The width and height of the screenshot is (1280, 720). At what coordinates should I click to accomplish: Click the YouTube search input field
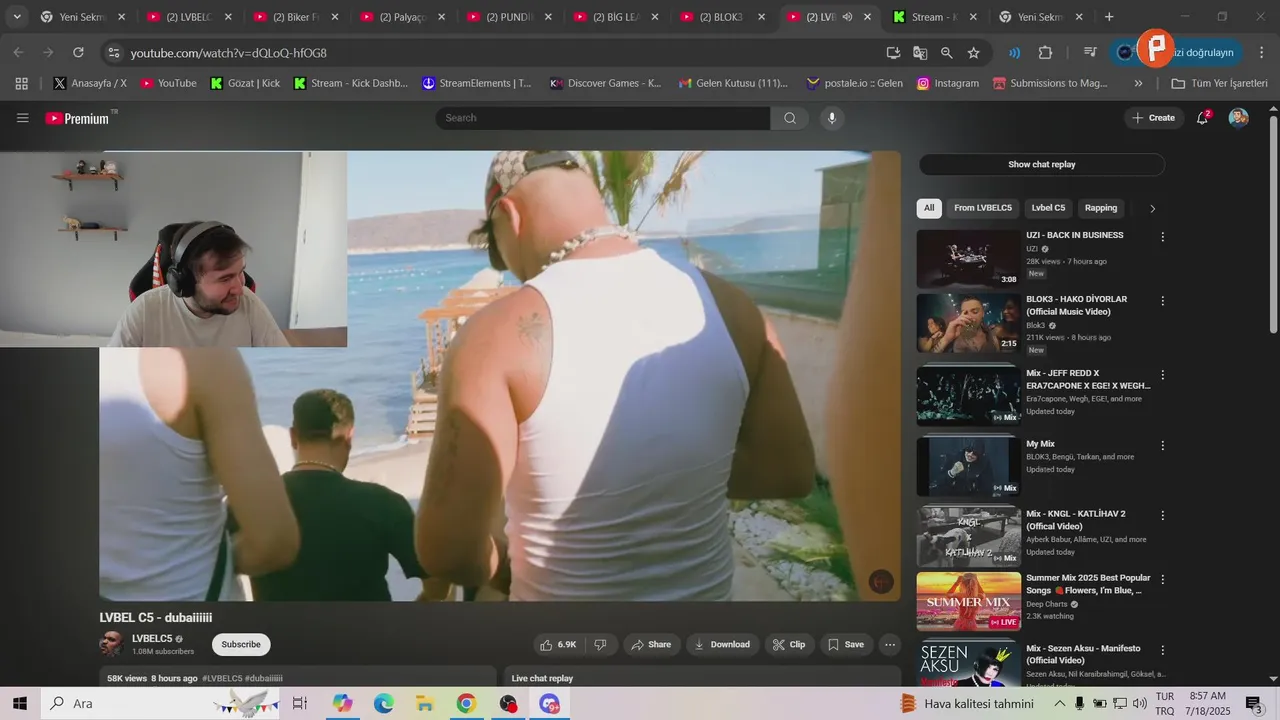pos(603,118)
